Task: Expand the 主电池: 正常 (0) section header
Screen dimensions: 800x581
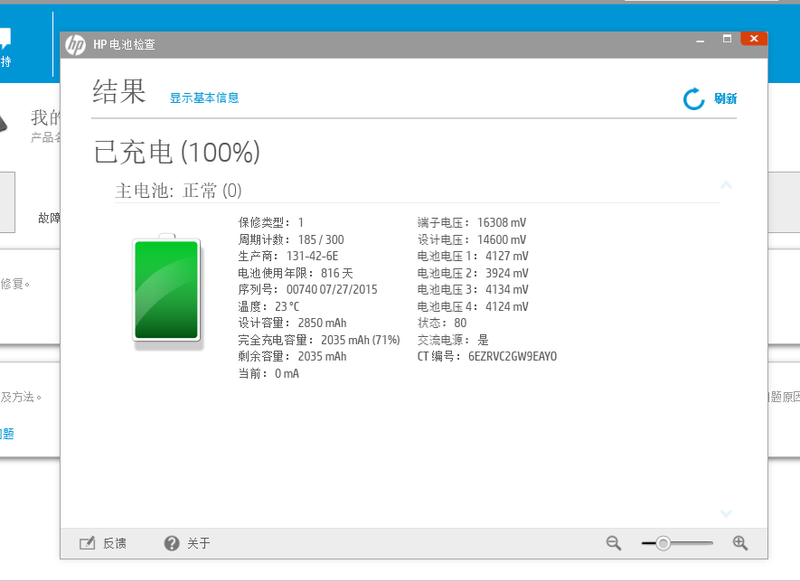Action: click(x=178, y=190)
